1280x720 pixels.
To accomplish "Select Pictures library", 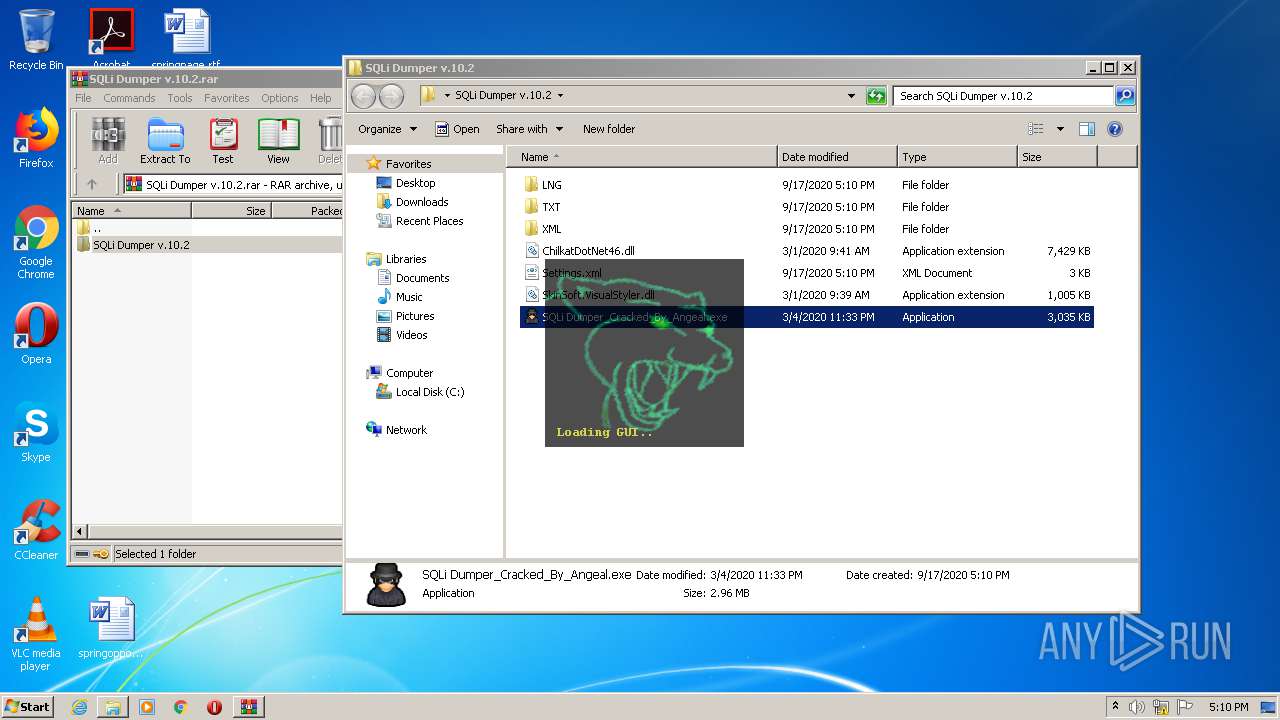I will (x=415, y=316).
